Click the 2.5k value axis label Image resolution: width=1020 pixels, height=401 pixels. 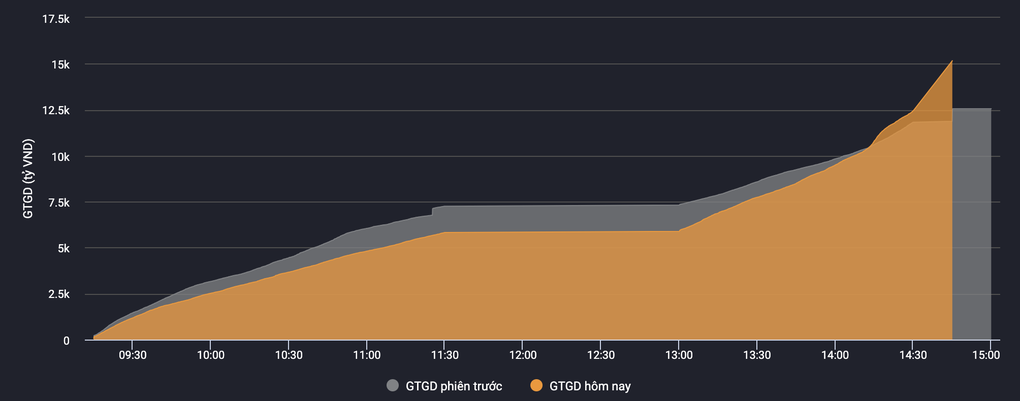click(x=57, y=295)
